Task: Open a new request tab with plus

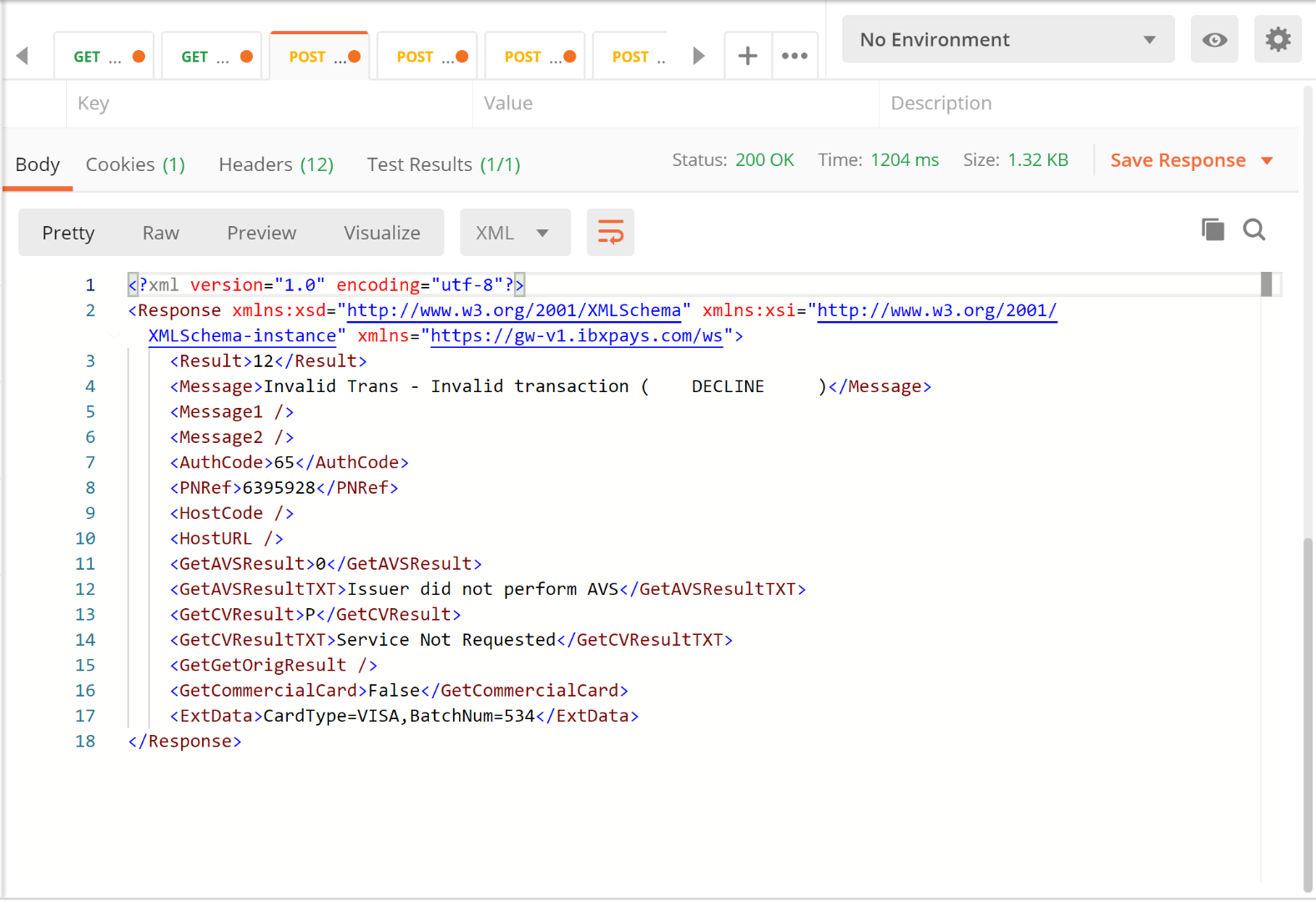Action: pos(748,56)
